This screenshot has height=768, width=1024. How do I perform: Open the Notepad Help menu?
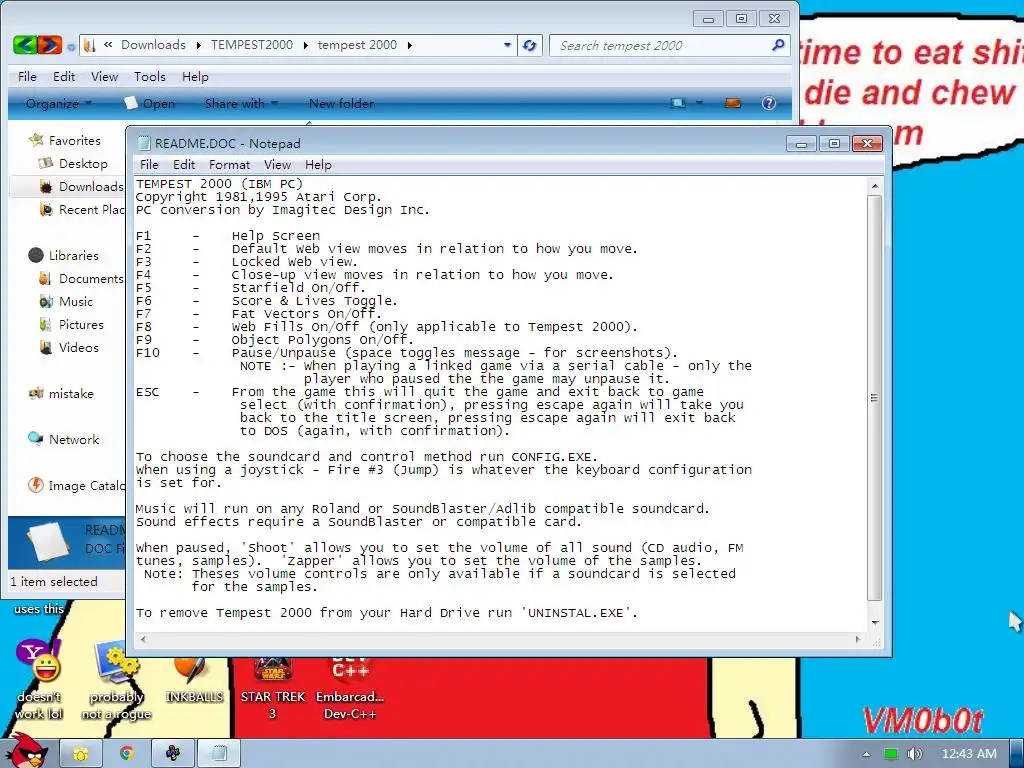(318, 165)
